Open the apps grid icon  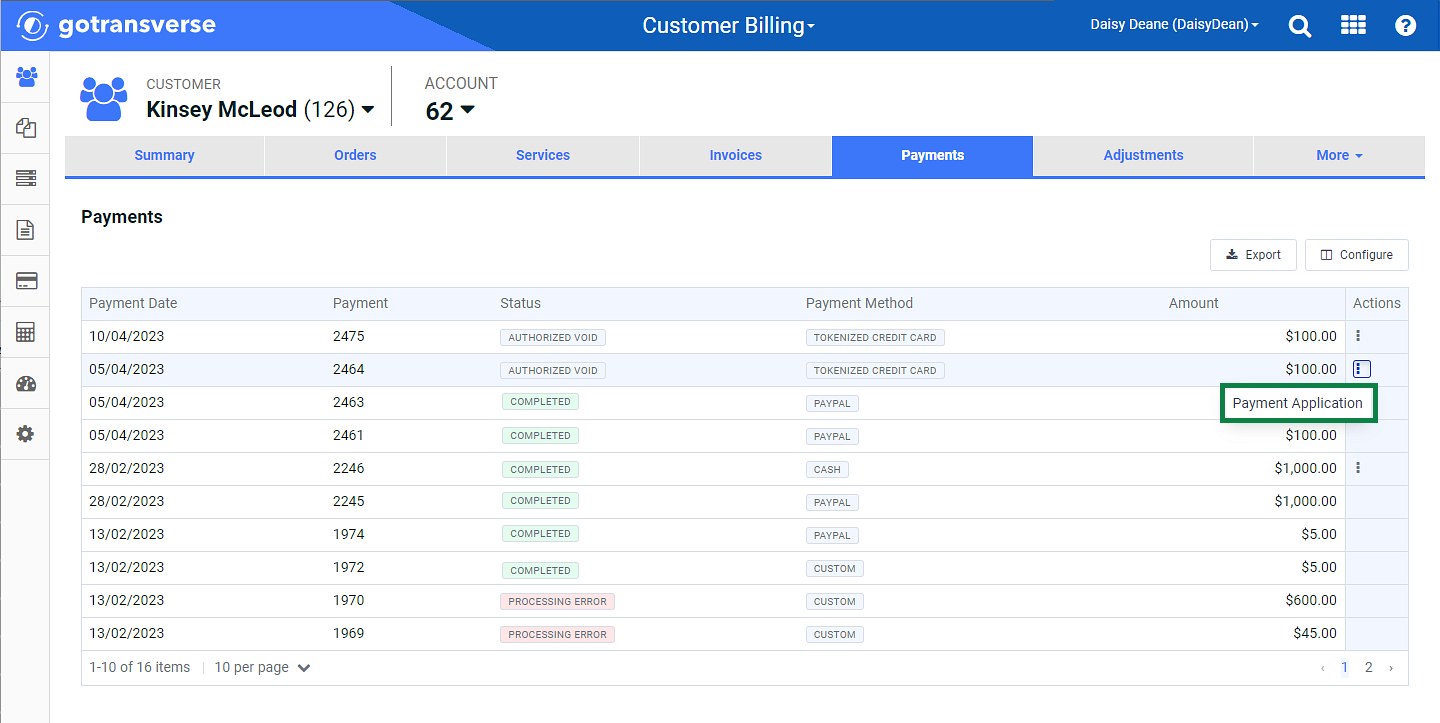coord(1353,25)
